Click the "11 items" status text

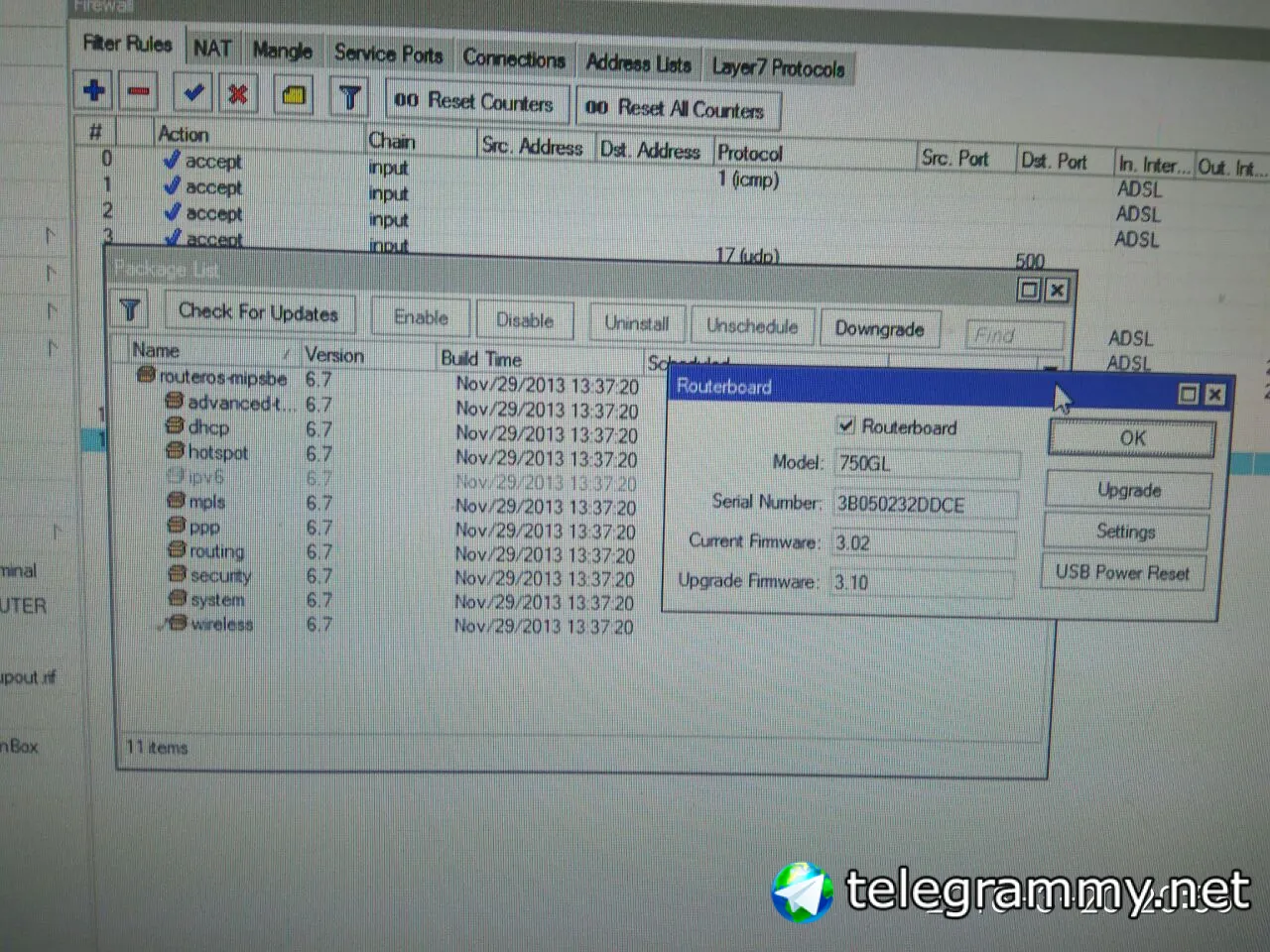pos(157,747)
